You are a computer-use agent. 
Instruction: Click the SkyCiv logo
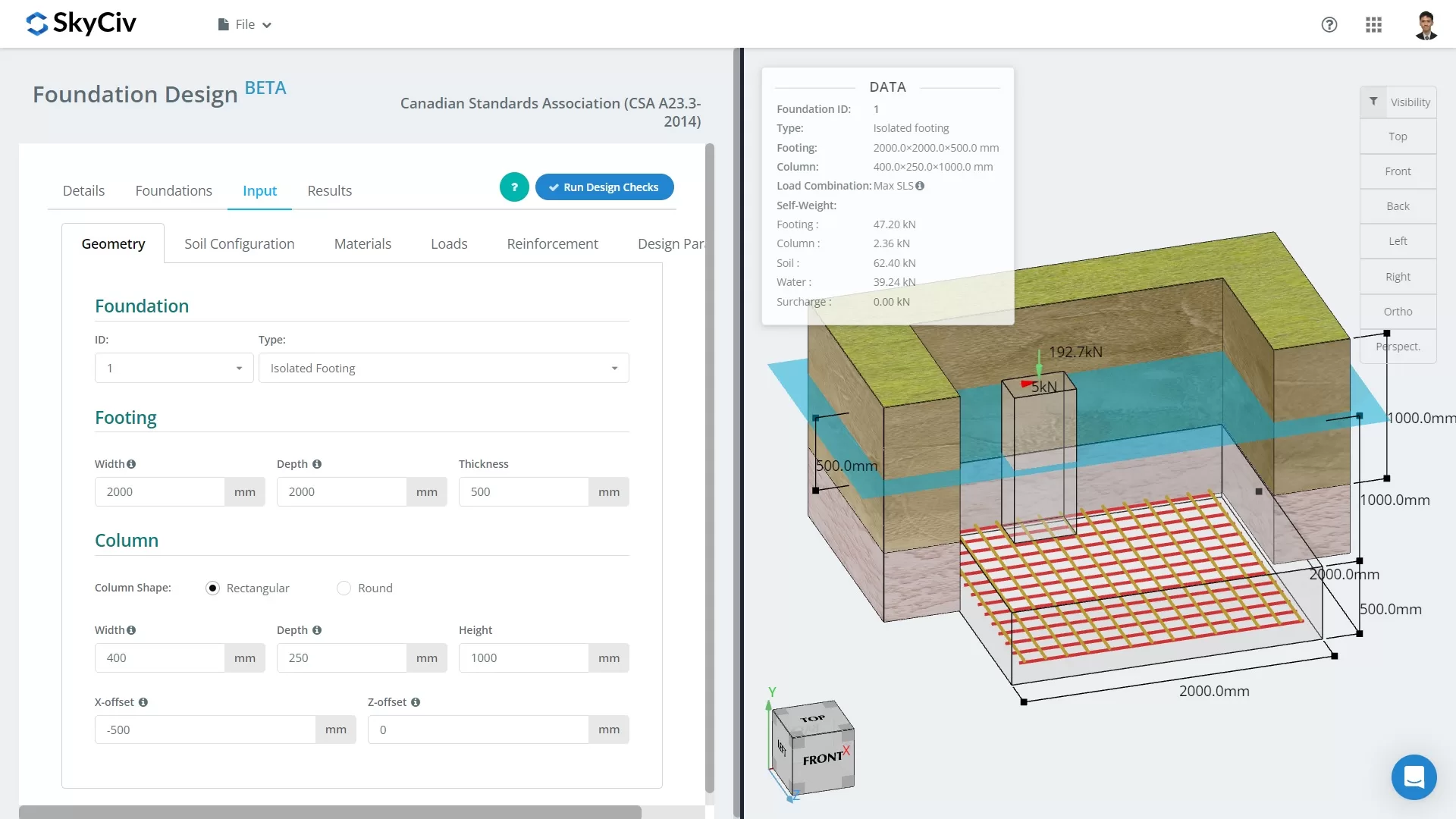click(x=81, y=24)
